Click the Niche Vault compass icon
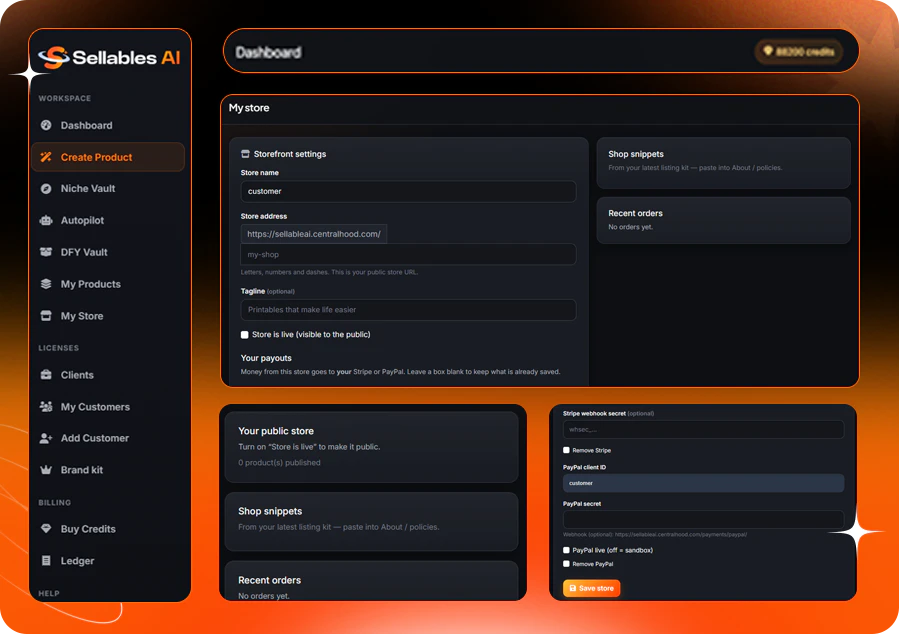 click(46, 188)
